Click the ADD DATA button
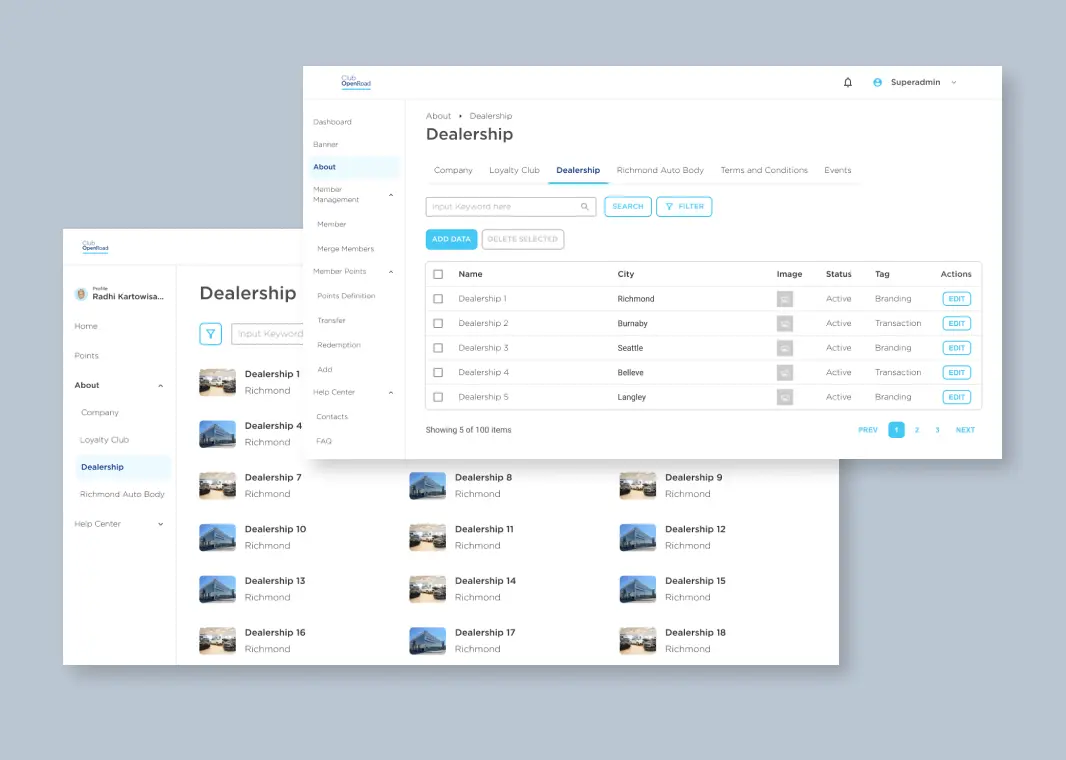The image size is (1066, 760). [x=451, y=239]
